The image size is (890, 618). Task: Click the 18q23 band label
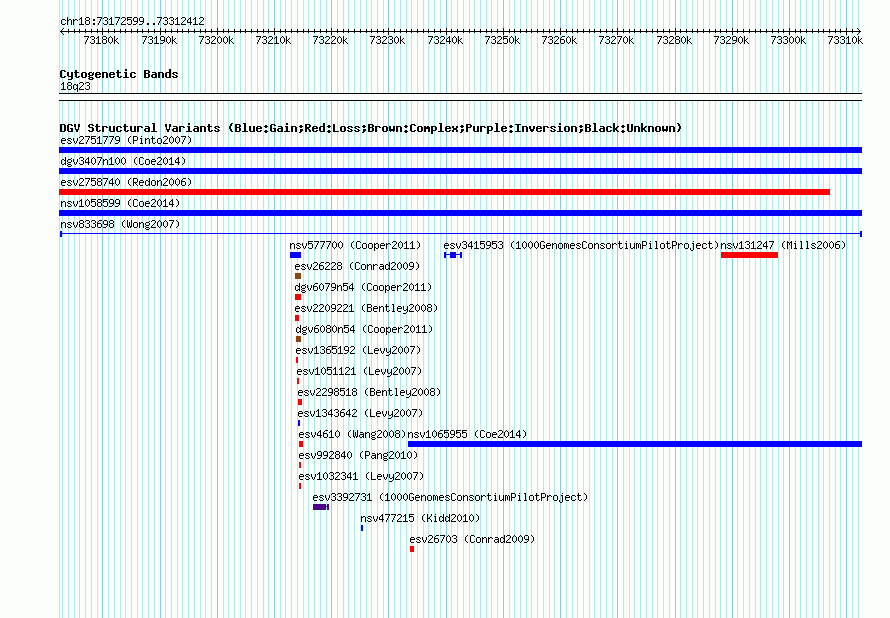click(75, 86)
